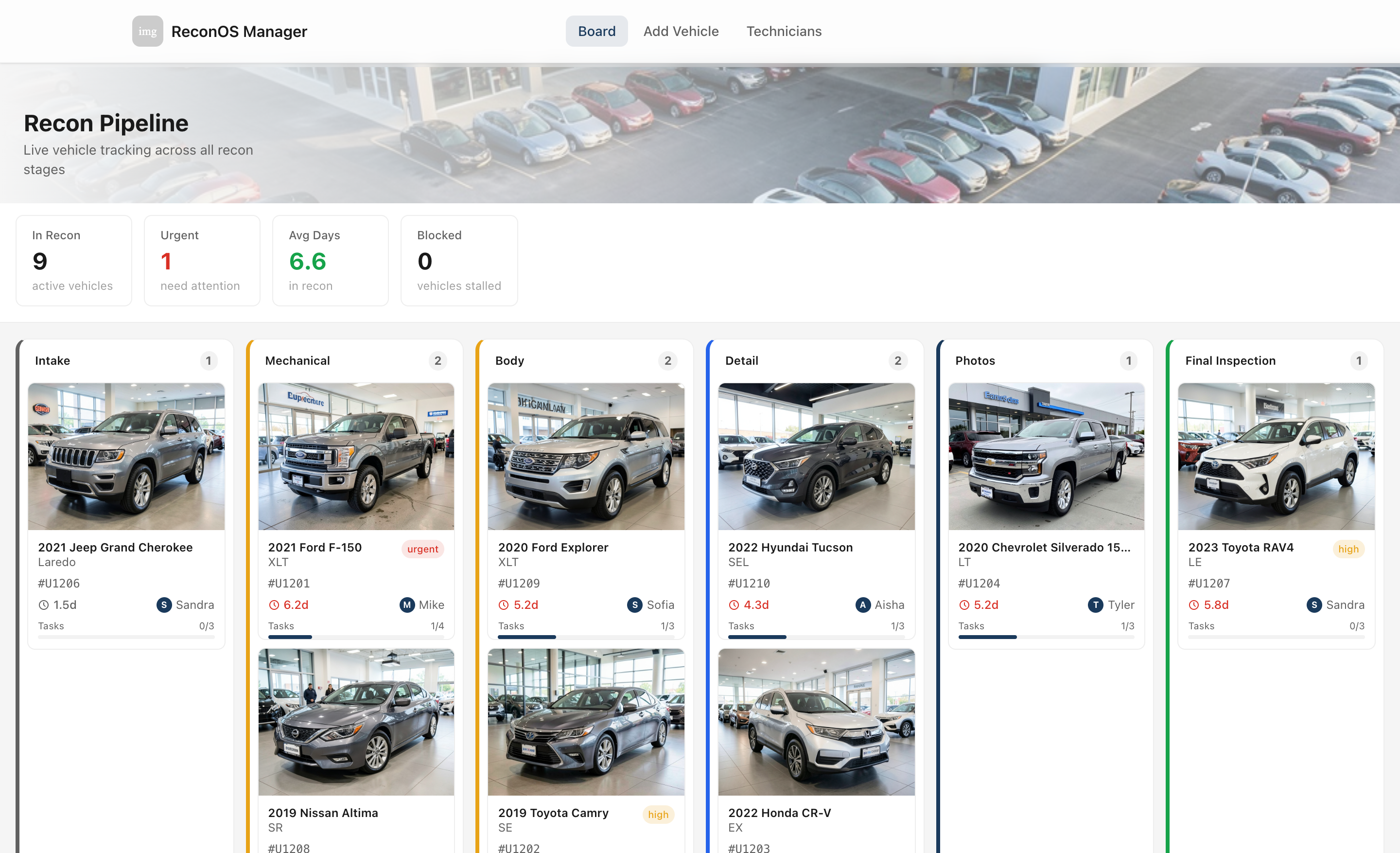1400x853 pixels.
Task: Select the 2022 Honda CR-V title
Action: coord(780,813)
